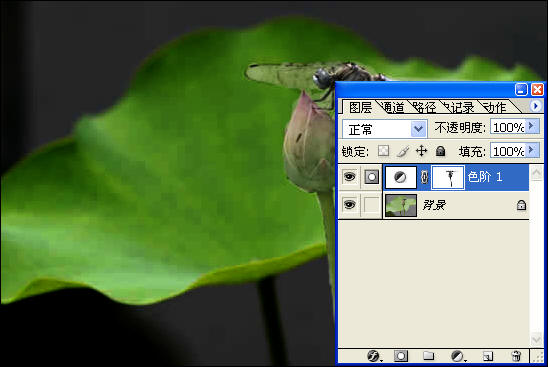Lock image pixels brush icon
Image resolution: width=548 pixels, height=367 pixels.
tap(403, 151)
